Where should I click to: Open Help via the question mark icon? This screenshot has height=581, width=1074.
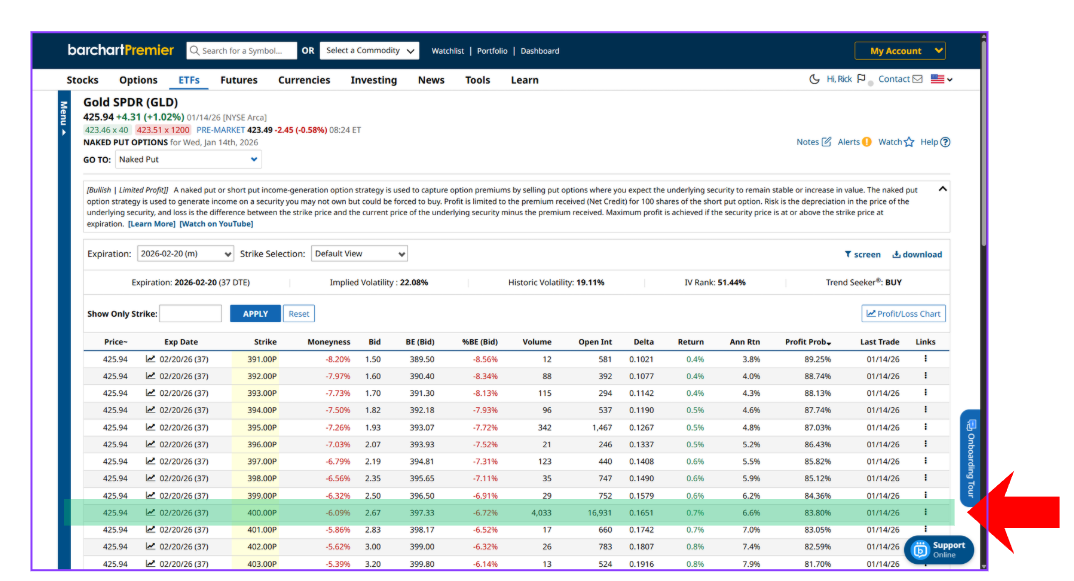coord(945,142)
